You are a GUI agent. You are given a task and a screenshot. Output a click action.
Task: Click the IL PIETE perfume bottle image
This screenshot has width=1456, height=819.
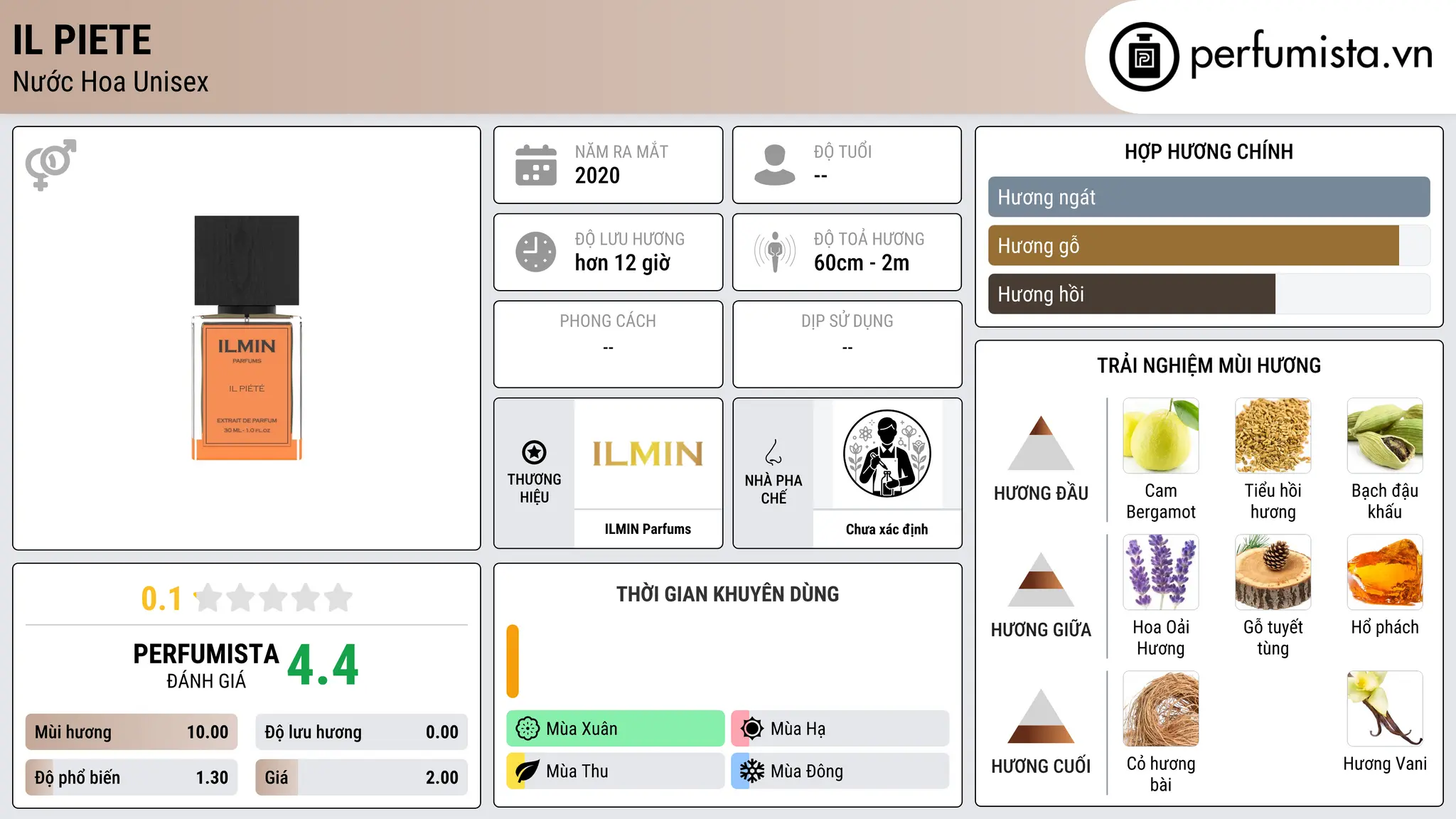click(x=247, y=338)
